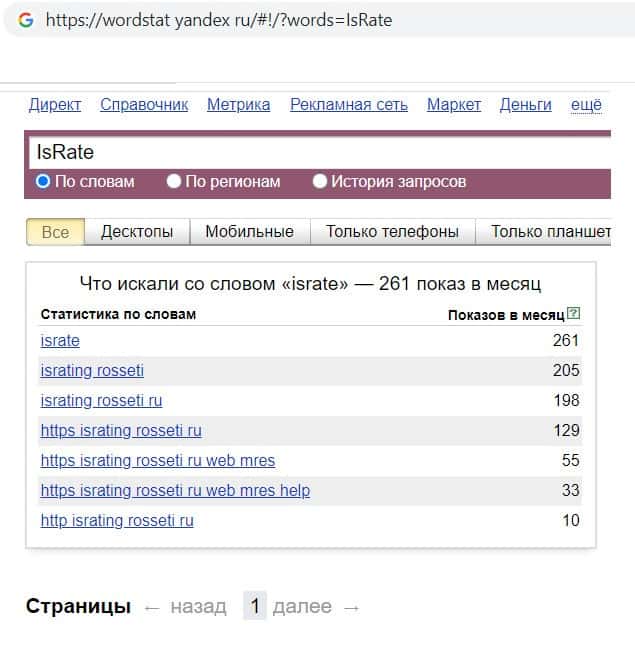Select the История запросов radio button
The height and width of the screenshot is (650, 635).
click(320, 182)
